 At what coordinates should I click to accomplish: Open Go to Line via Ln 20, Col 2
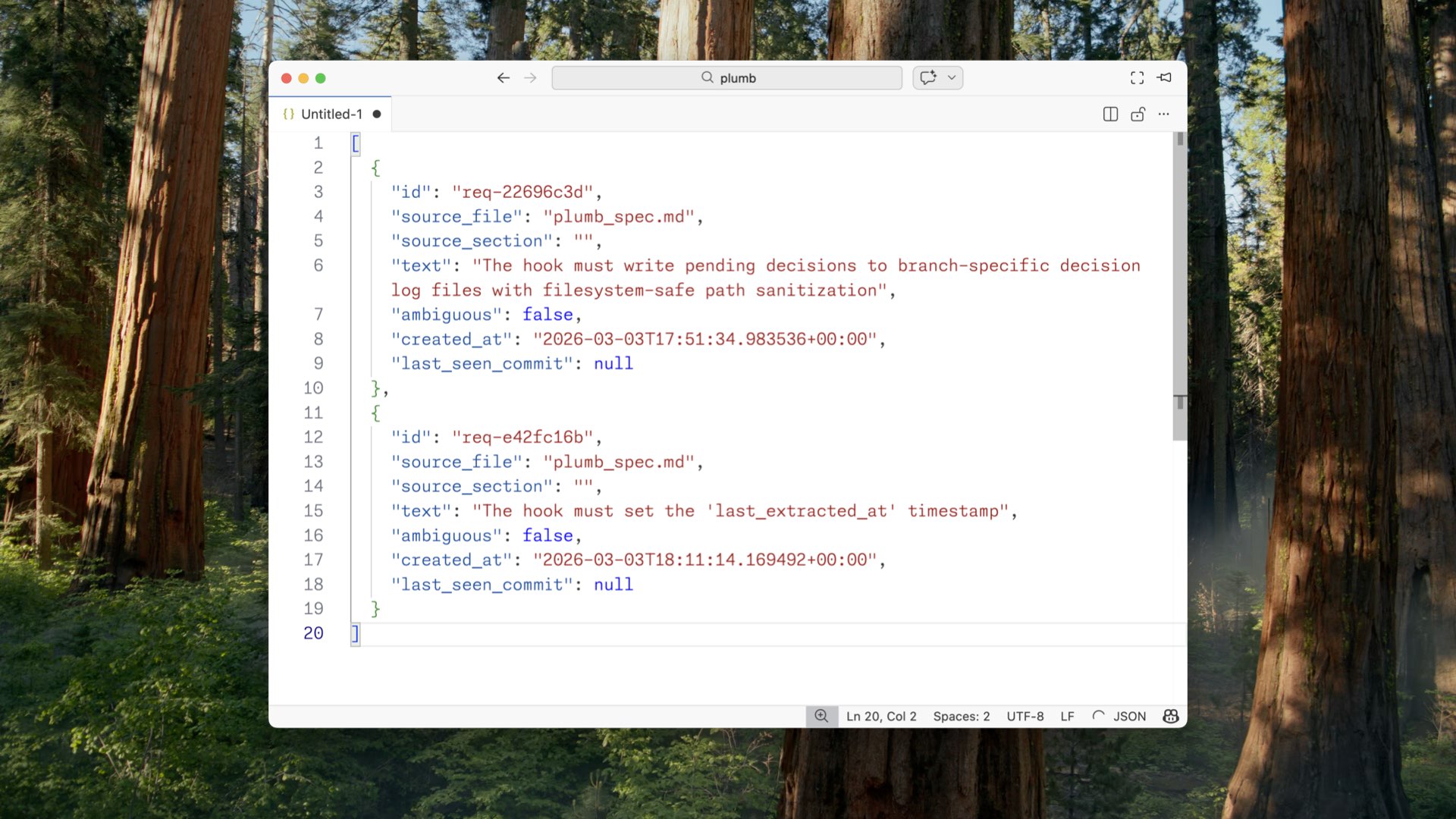point(881,716)
